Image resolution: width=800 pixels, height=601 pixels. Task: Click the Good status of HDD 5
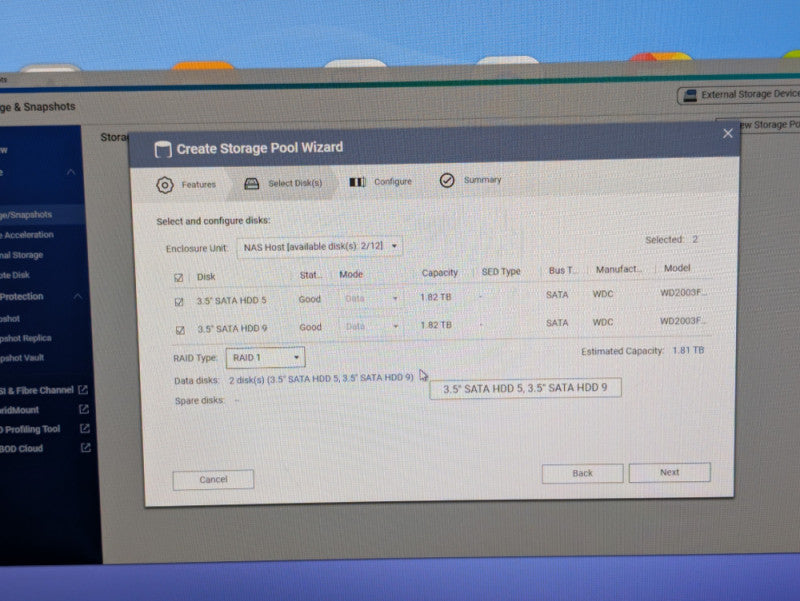click(x=310, y=299)
